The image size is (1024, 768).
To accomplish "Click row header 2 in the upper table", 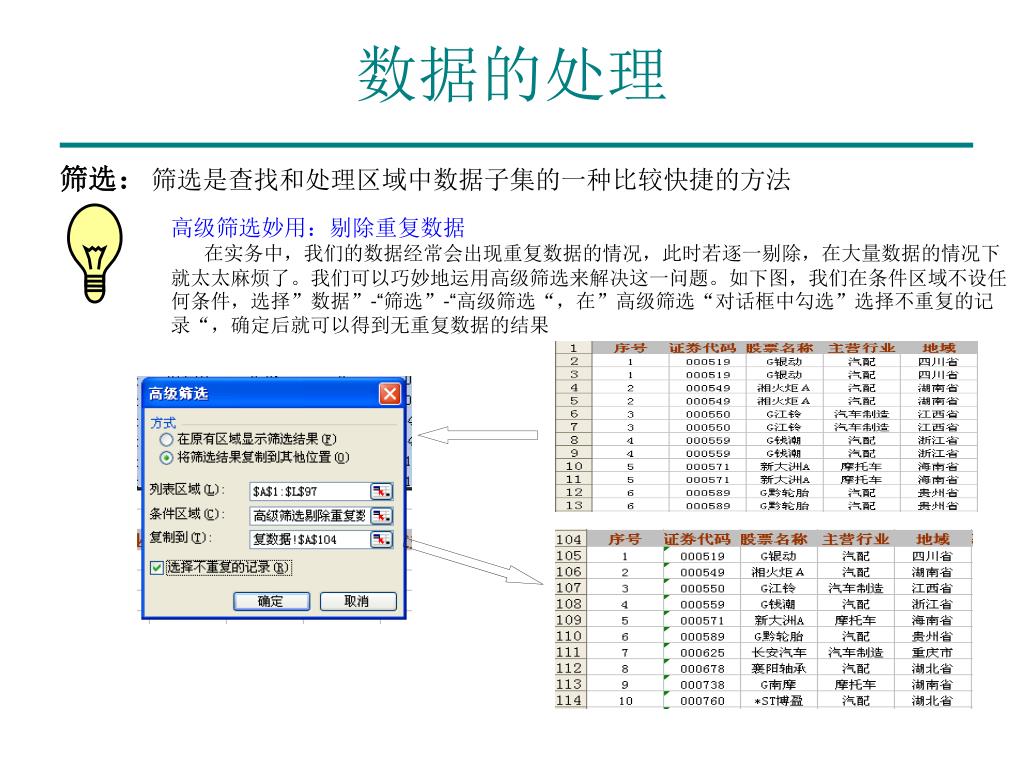I will 573,361.
